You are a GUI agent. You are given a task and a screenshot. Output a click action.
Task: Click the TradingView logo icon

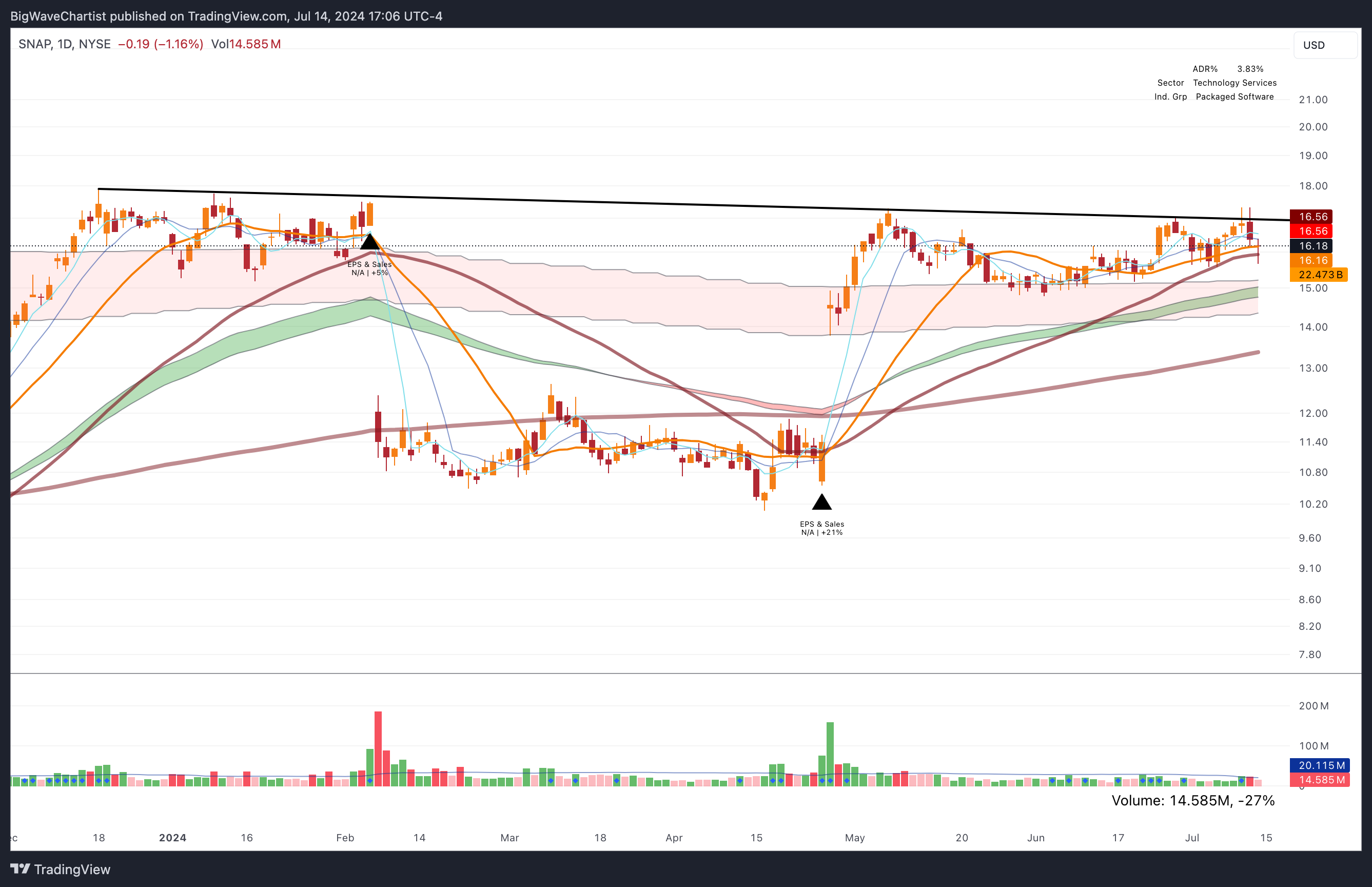click(x=20, y=869)
